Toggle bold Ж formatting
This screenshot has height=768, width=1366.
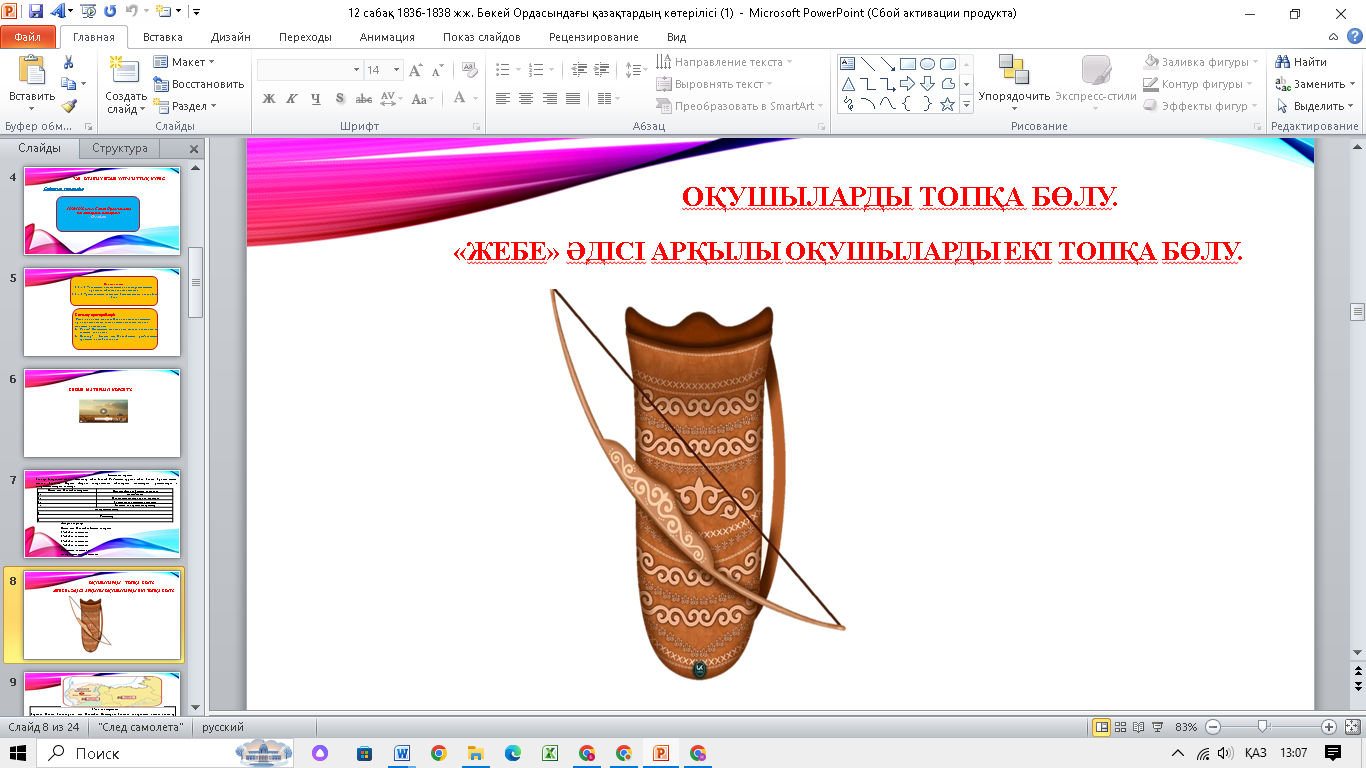pyautogui.click(x=268, y=99)
